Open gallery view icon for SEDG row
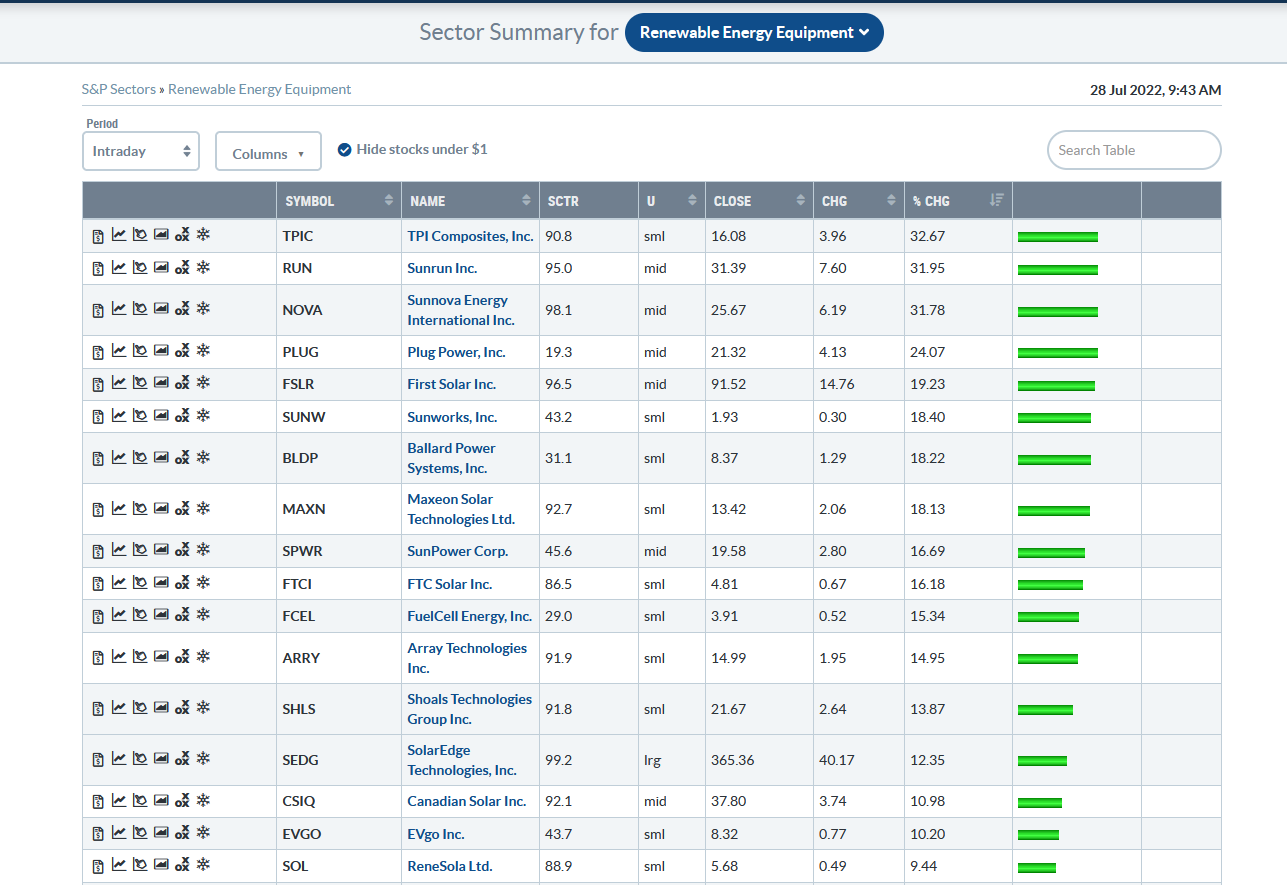The height and width of the screenshot is (885, 1287). [x=161, y=759]
